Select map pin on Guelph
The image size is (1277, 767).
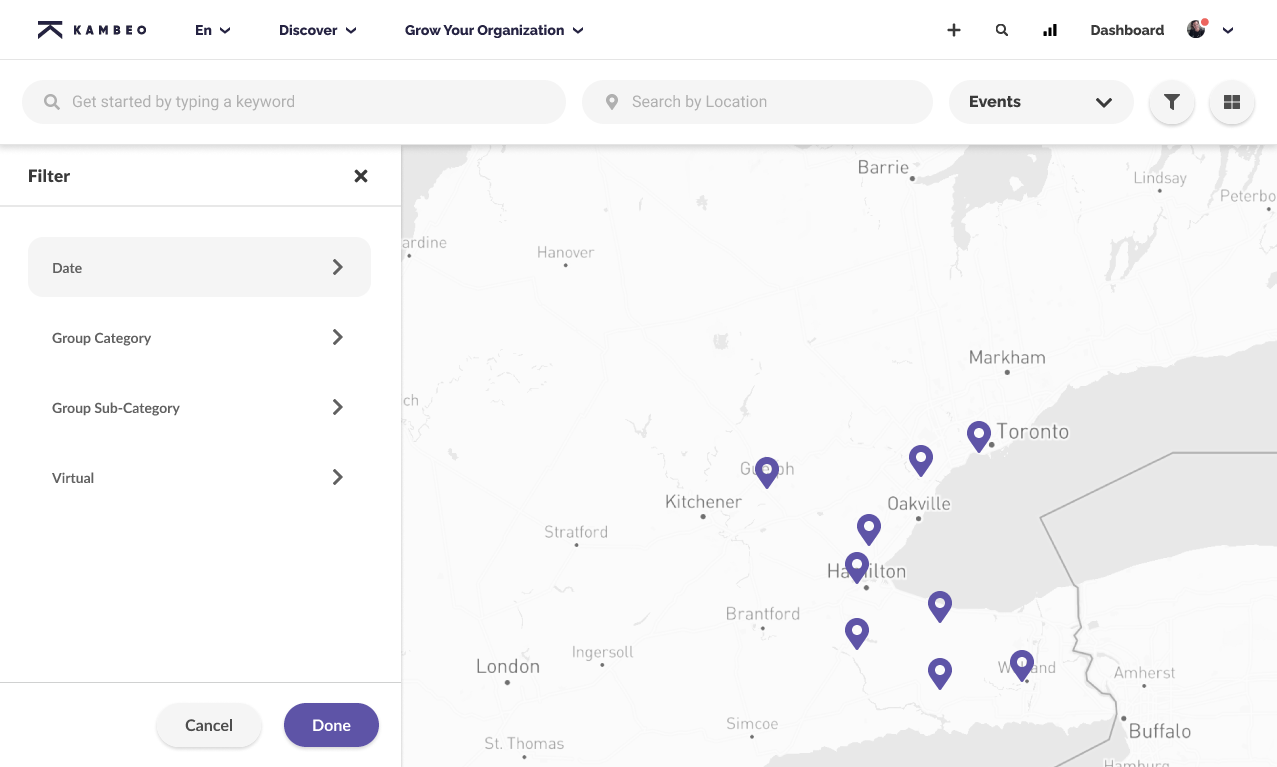click(x=767, y=472)
